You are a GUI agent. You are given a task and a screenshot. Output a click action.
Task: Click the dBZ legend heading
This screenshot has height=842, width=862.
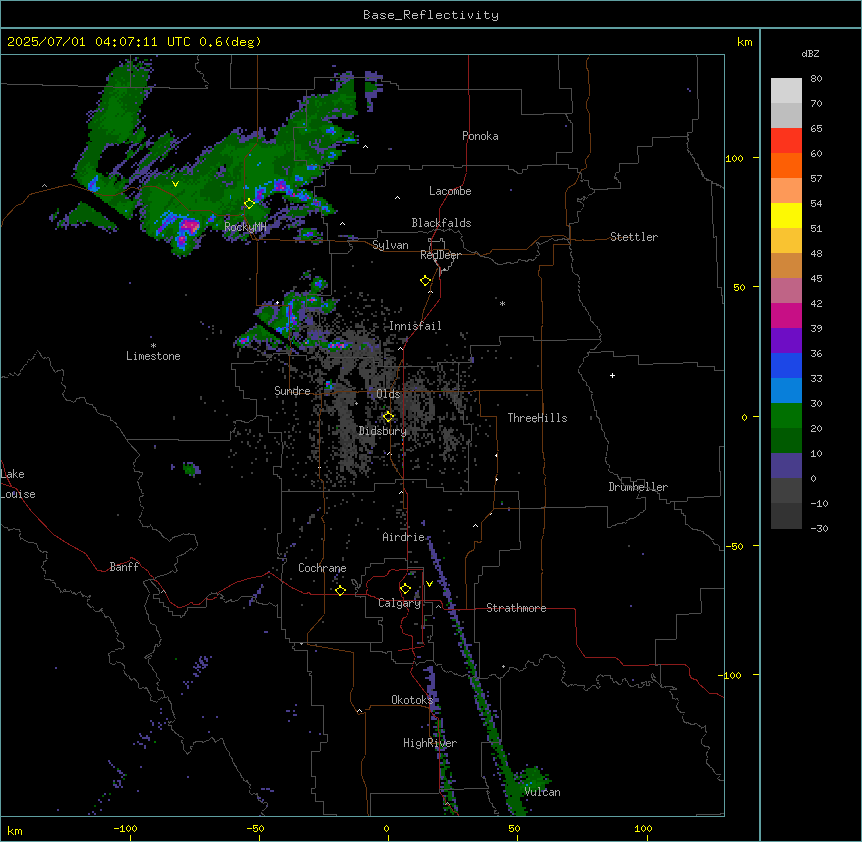810,54
